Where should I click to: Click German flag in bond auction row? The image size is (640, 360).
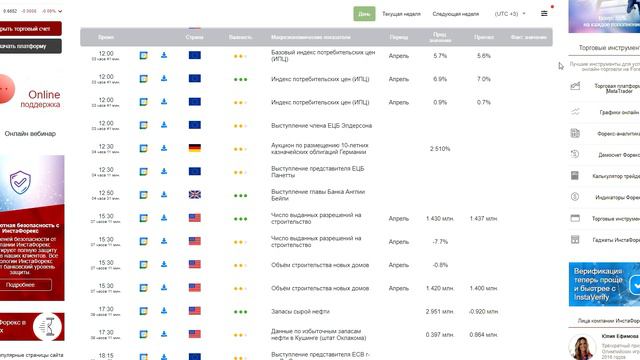tap(195, 148)
